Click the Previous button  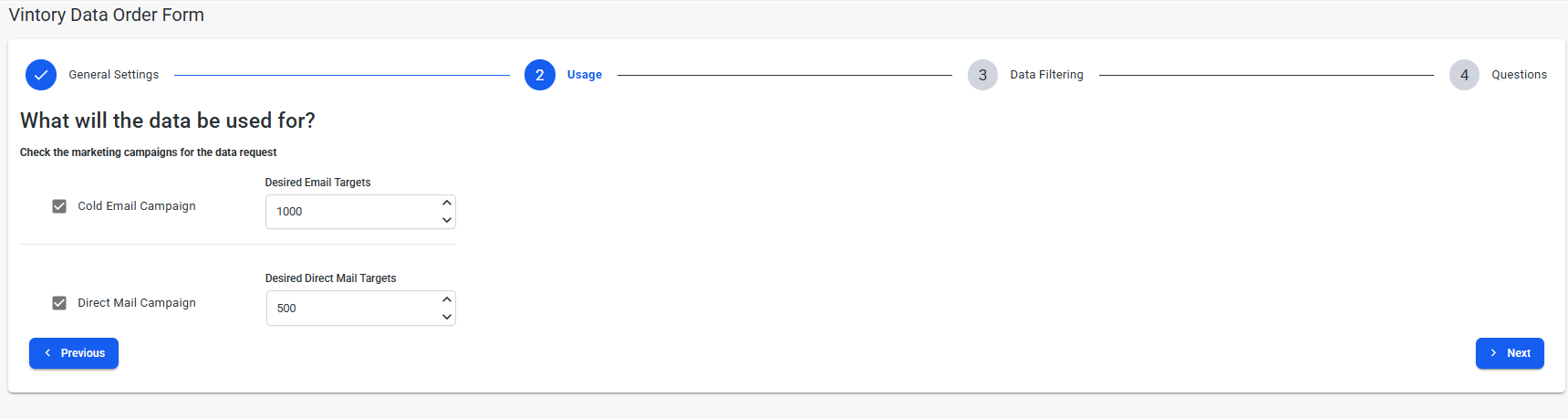pos(74,353)
